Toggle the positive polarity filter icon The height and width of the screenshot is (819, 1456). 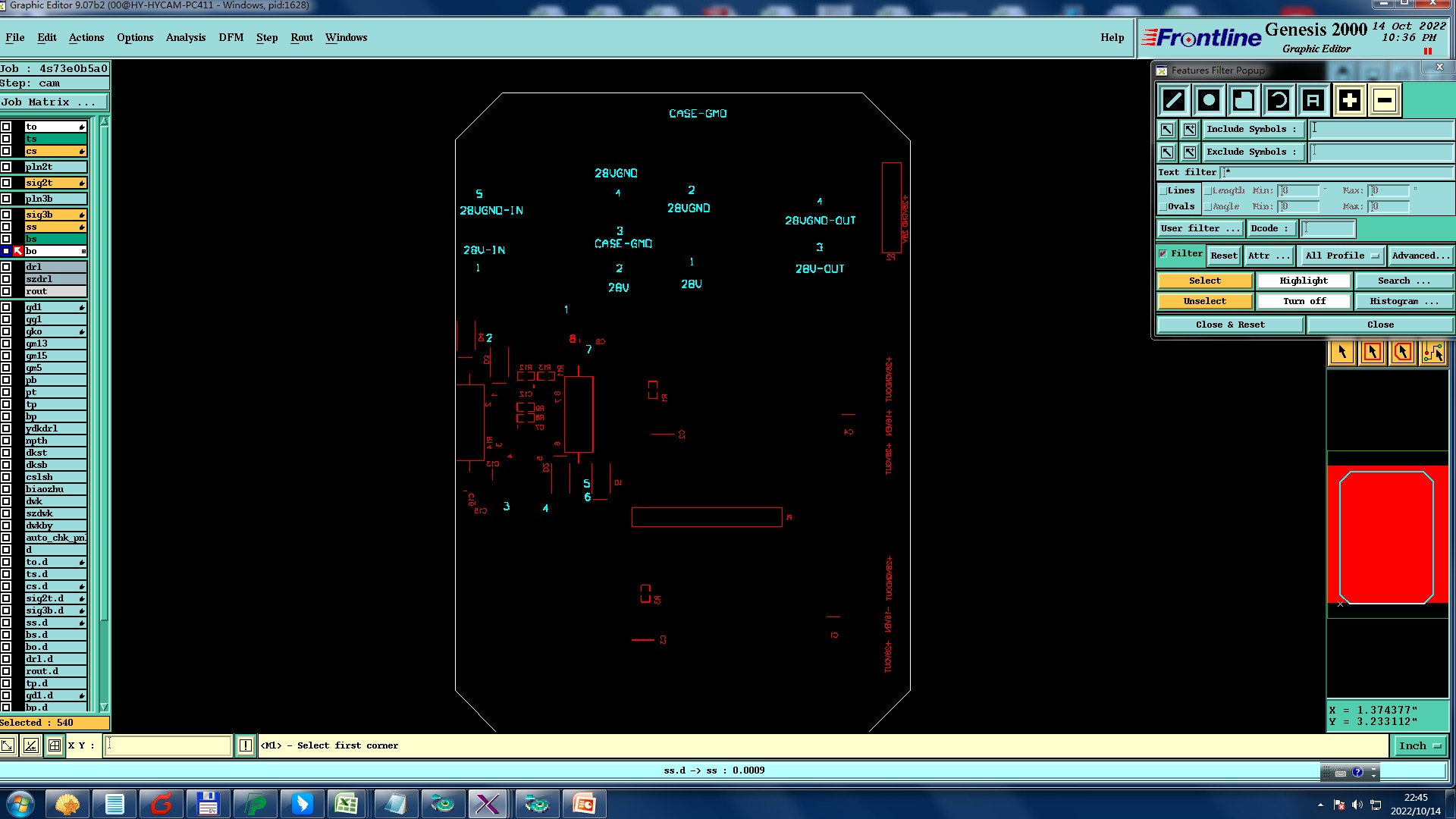point(1349,100)
